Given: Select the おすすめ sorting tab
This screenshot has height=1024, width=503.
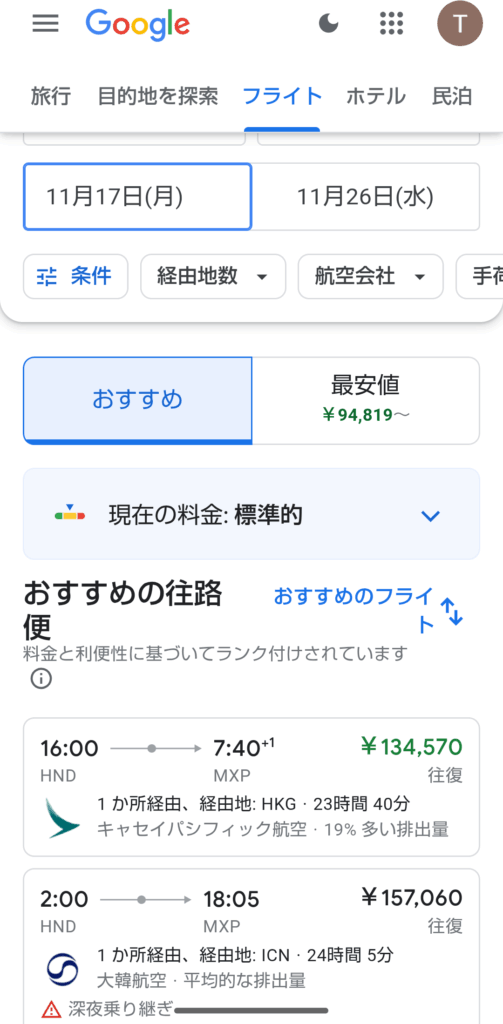Looking at the screenshot, I should pyautogui.click(x=137, y=400).
